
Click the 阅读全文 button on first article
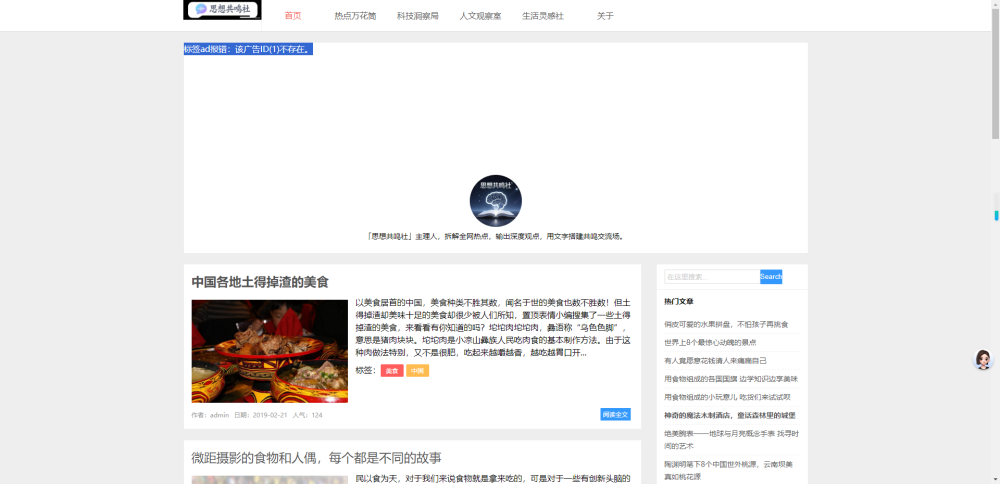click(x=615, y=414)
